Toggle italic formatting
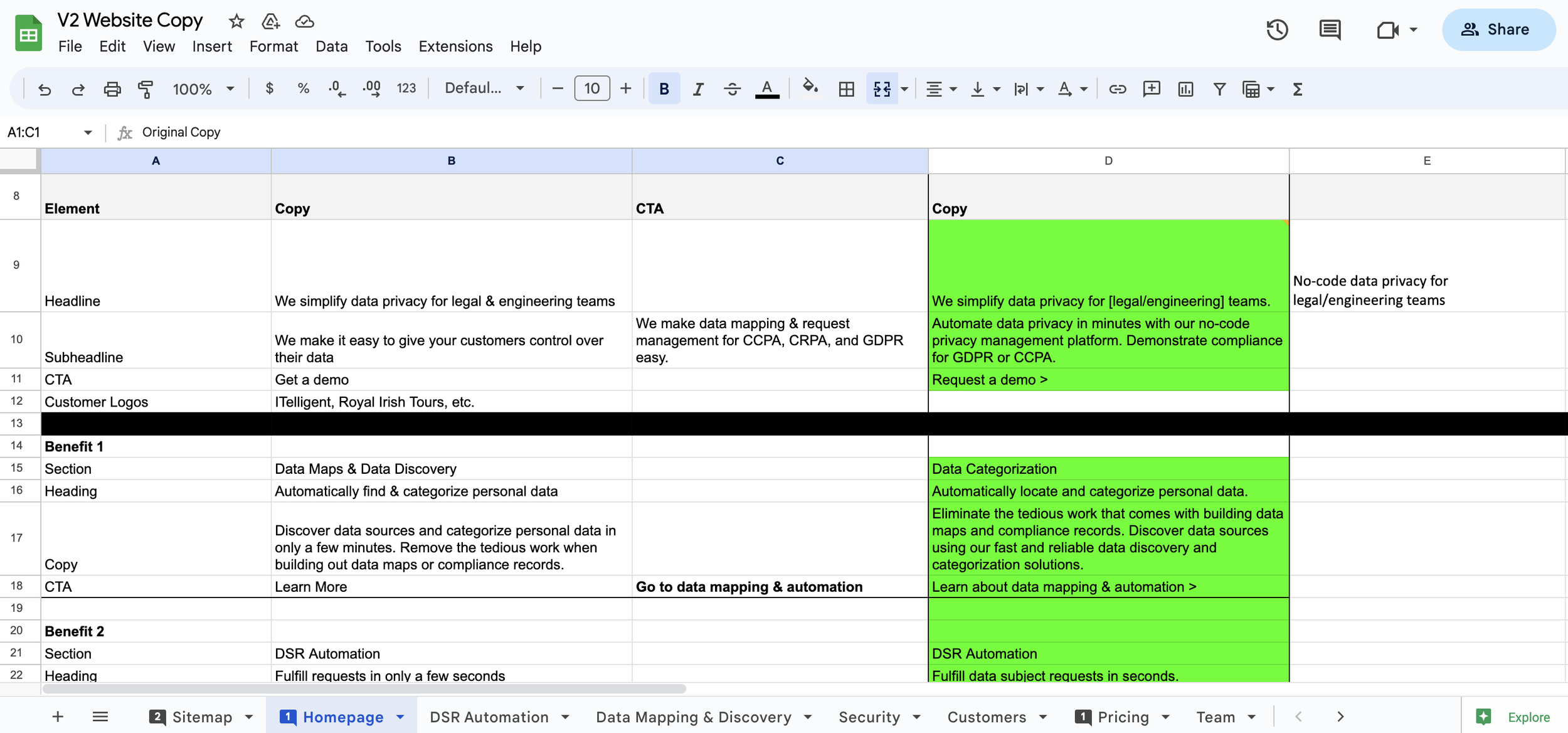The height and width of the screenshot is (733, 1568). (697, 89)
